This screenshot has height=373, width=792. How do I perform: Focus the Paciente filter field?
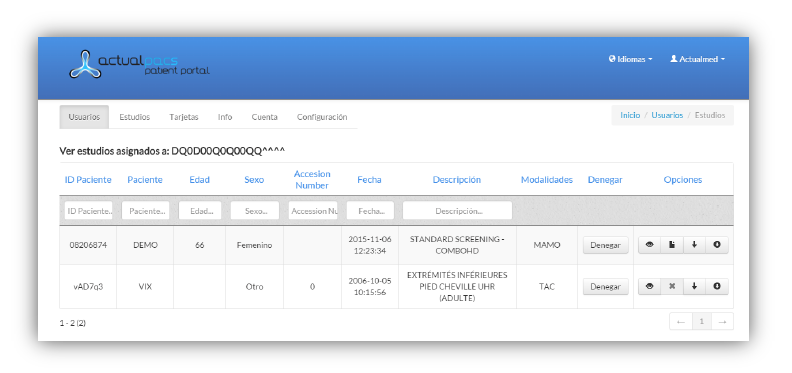[145, 211]
